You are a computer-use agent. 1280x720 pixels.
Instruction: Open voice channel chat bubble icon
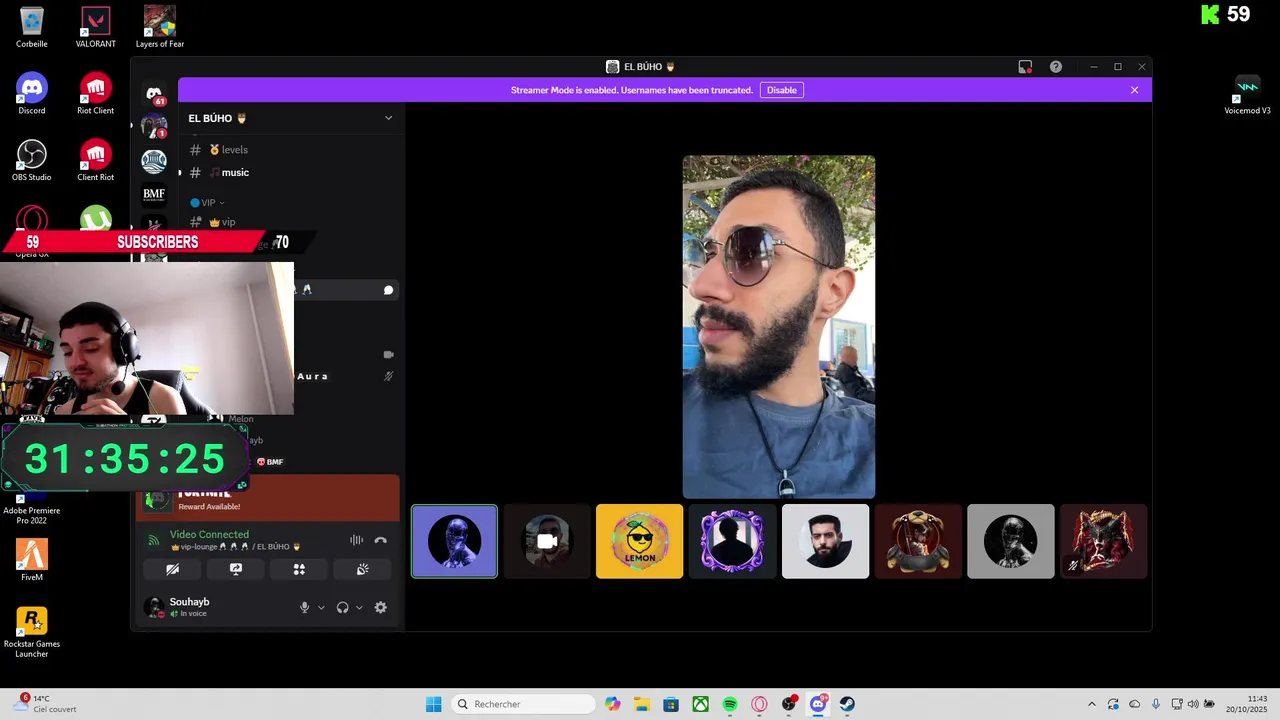click(388, 290)
